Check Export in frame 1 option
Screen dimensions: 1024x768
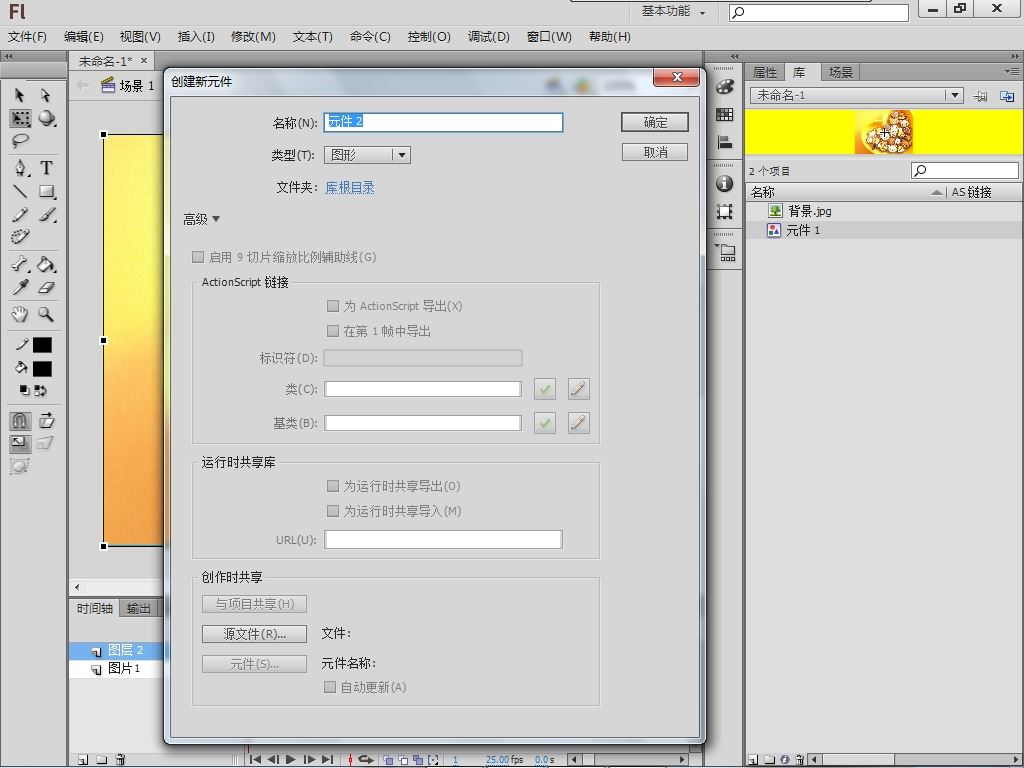coord(332,330)
